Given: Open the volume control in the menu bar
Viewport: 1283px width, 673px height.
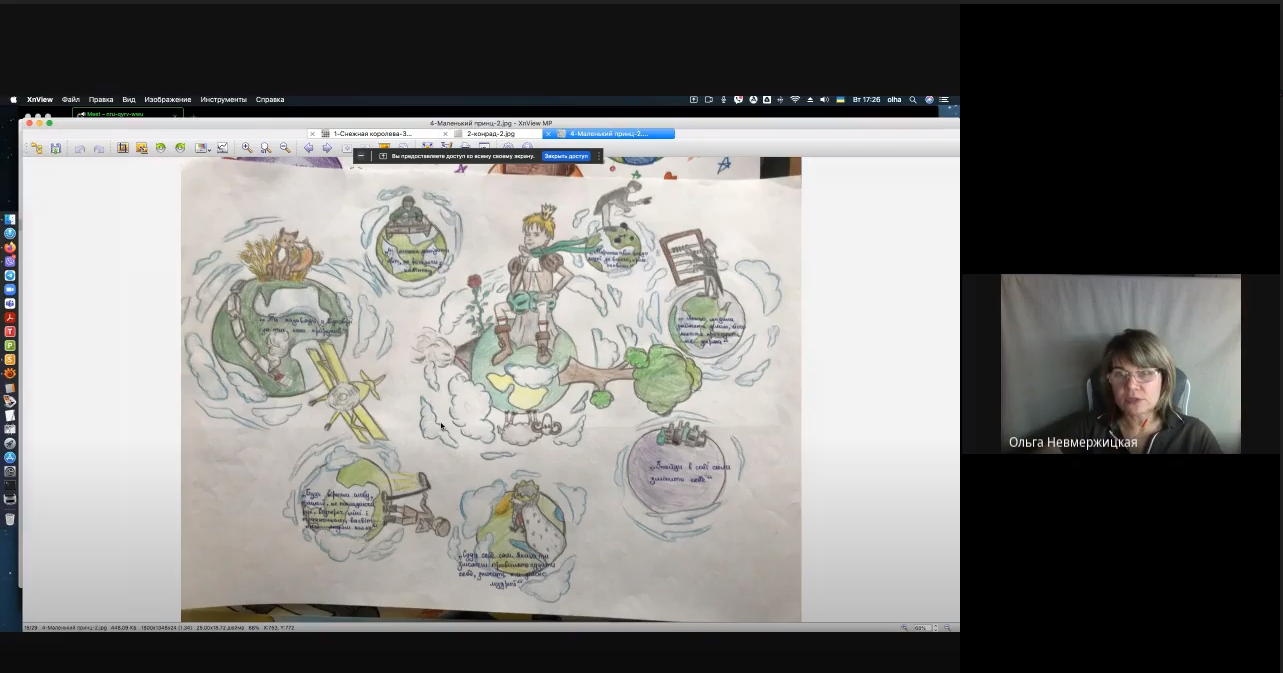Looking at the screenshot, I should coord(824,100).
